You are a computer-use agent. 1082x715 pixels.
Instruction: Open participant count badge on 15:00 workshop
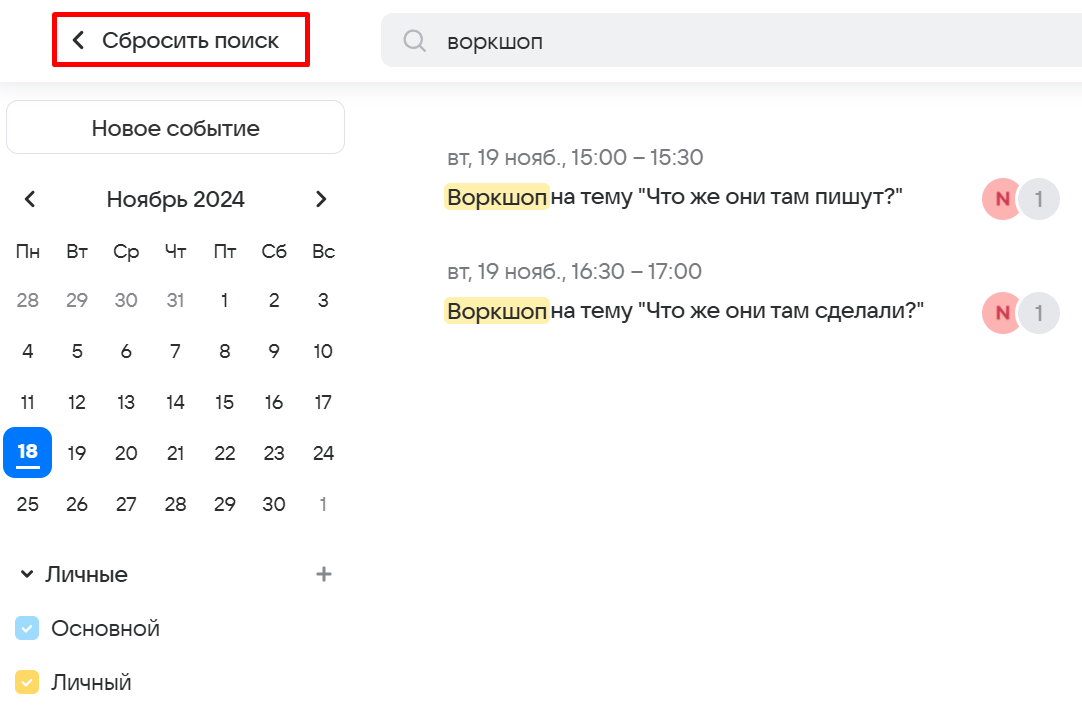(1039, 199)
